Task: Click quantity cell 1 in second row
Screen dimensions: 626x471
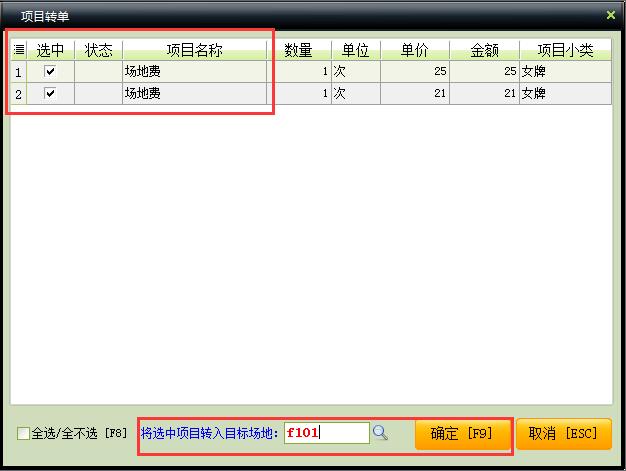Action: click(299, 93)
